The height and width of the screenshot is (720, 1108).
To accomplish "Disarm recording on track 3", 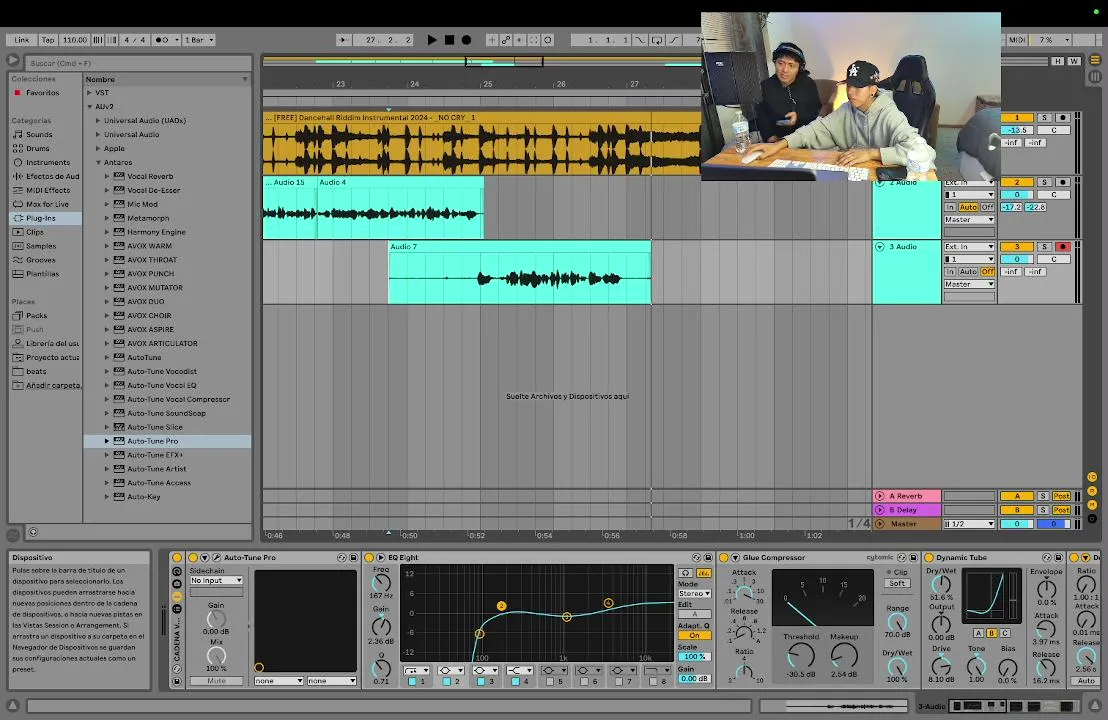I will pos(1062,247).
